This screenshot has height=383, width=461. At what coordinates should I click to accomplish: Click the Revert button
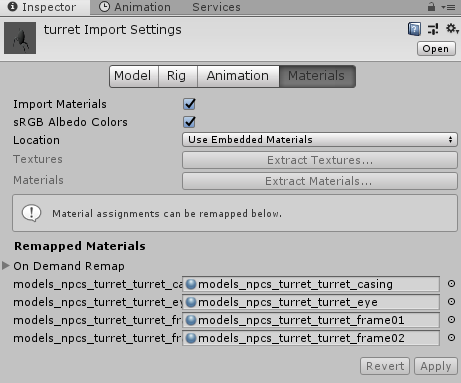pos(385,366)
